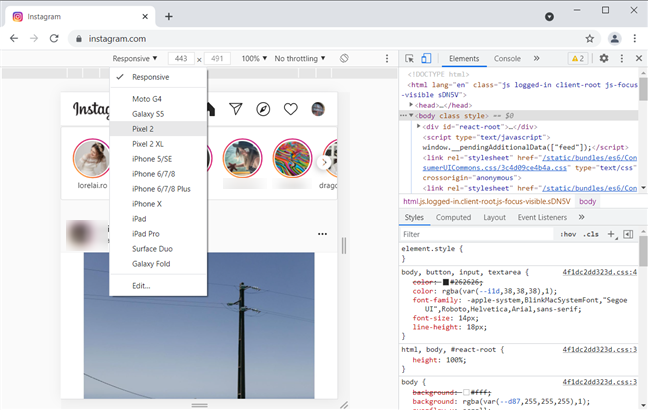Click the inspect element picker icon

pyautogui.click(x=407, y=59)
